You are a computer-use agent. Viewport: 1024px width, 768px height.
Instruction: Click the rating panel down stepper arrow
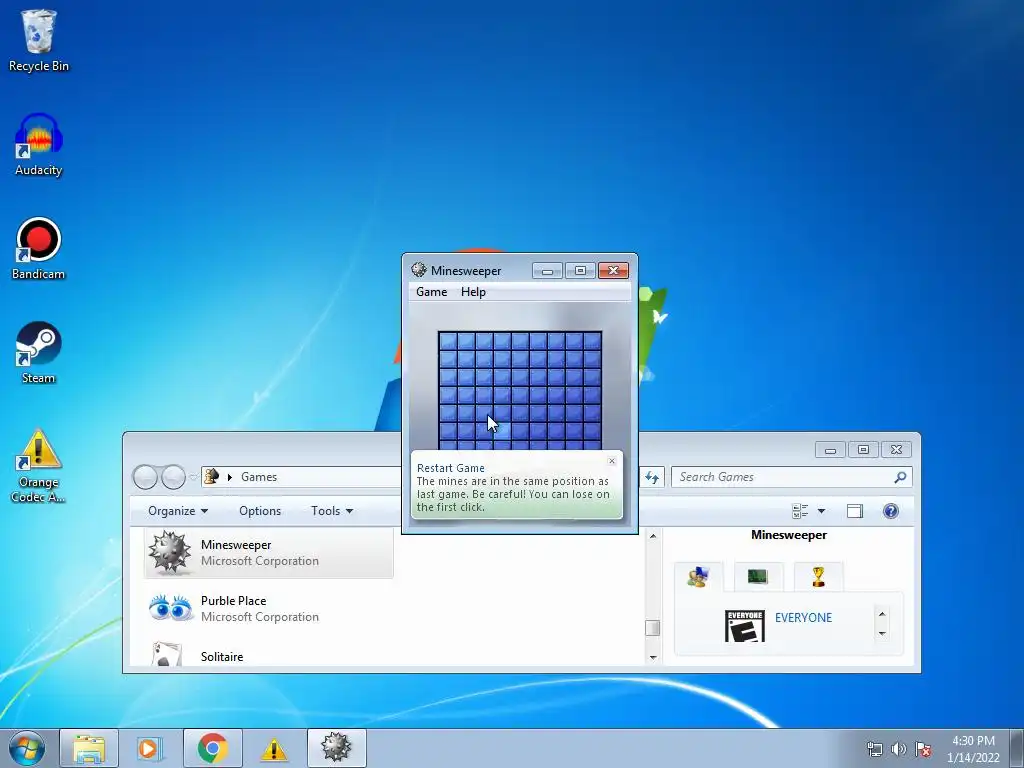tap(882, 633)
